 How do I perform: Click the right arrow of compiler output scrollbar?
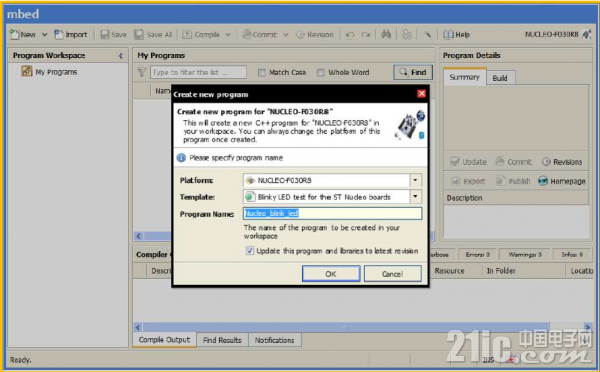[x=588, y=327]
